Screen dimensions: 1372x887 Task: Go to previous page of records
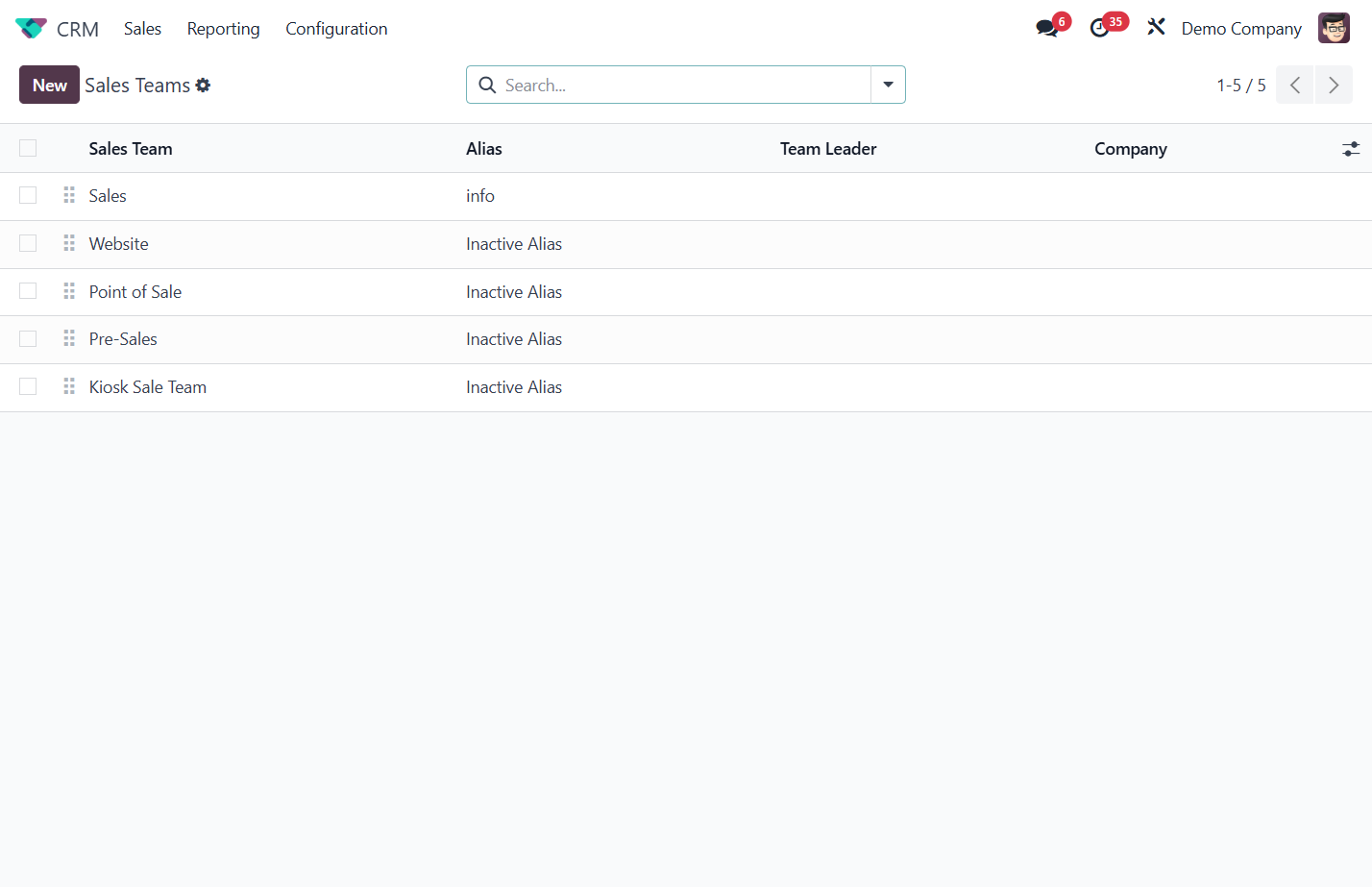coord(1294,86)
